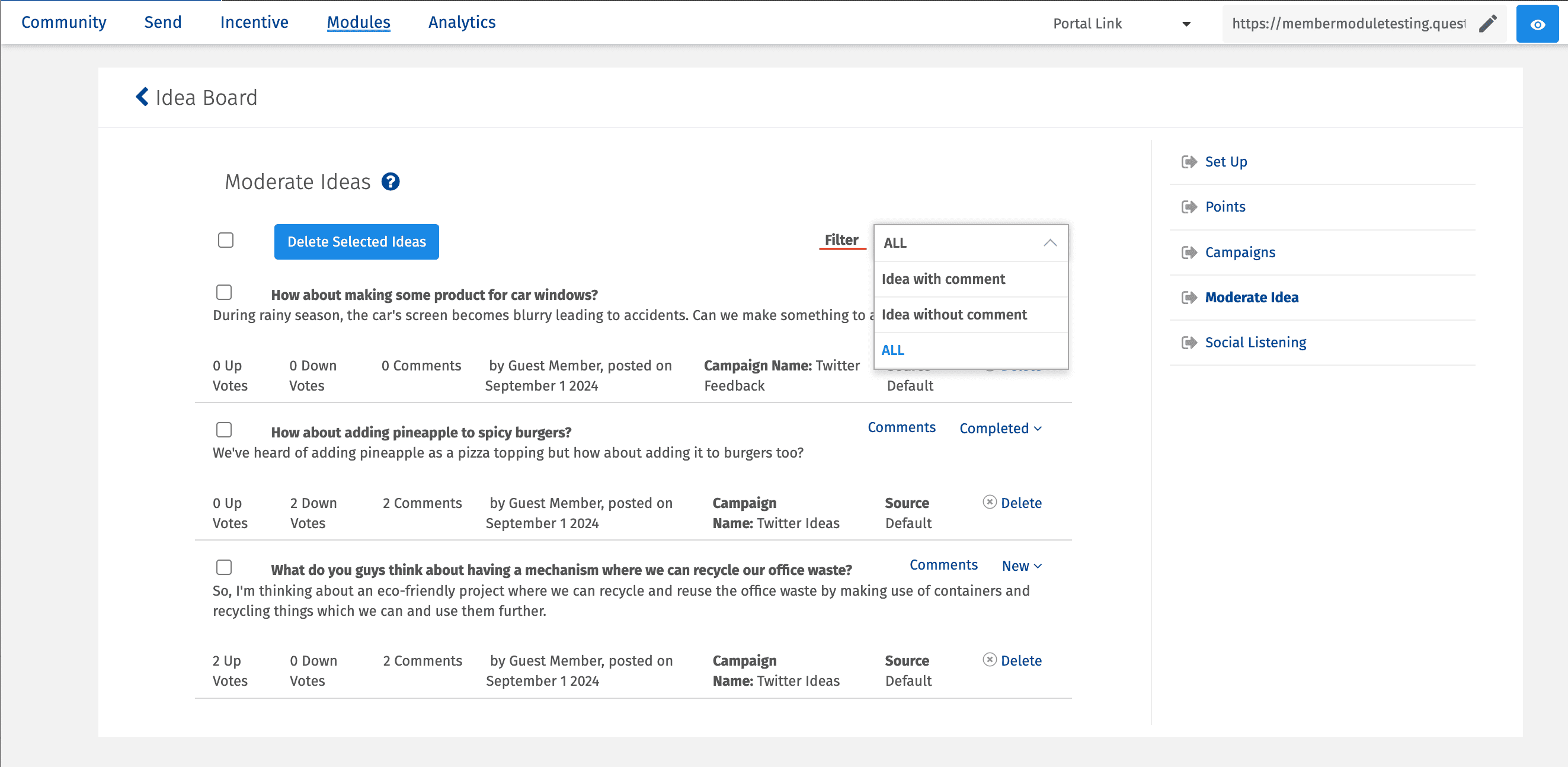Check the select-all ideas checkbox
Viewport: 1568px width, 767px height.
click(226, 241)
